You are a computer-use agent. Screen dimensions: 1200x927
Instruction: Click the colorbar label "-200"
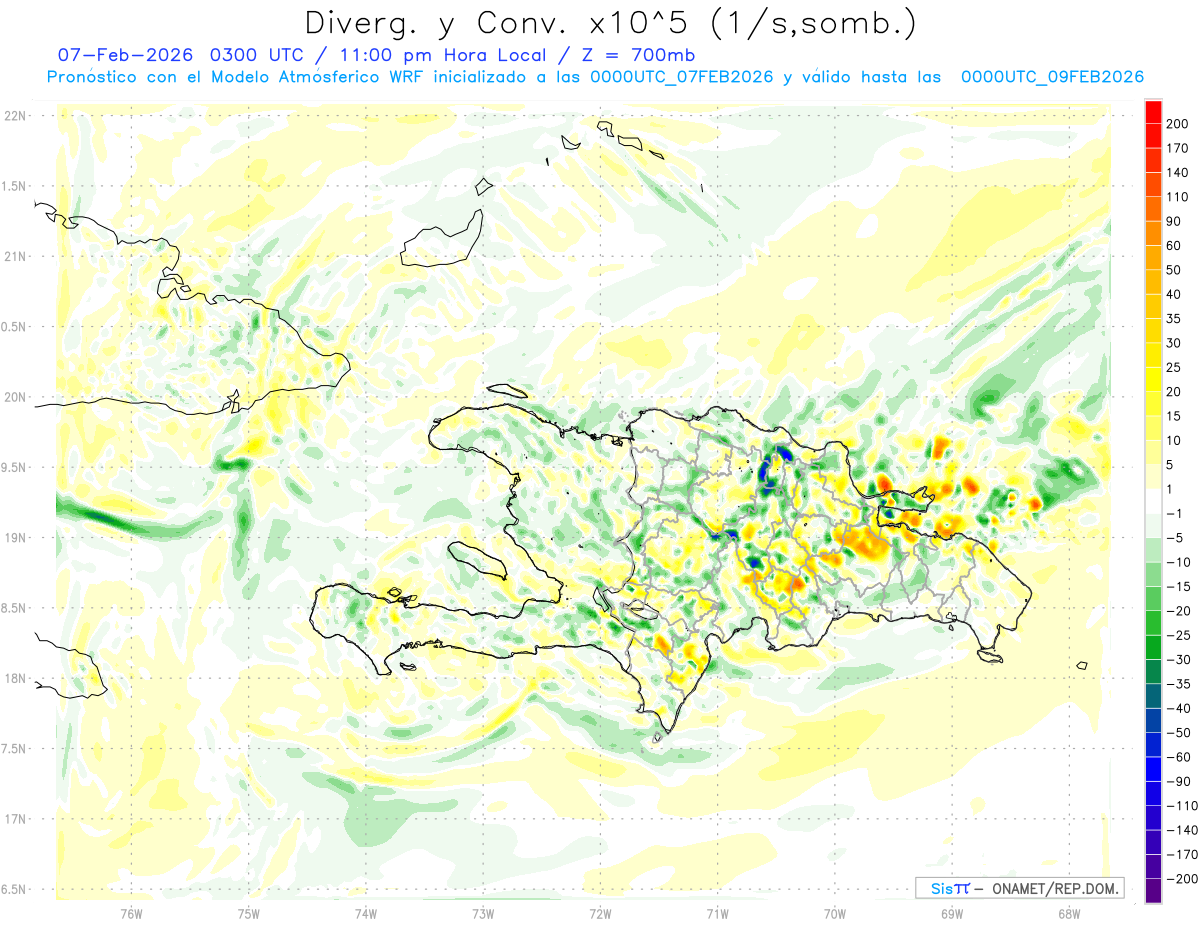1182,880
